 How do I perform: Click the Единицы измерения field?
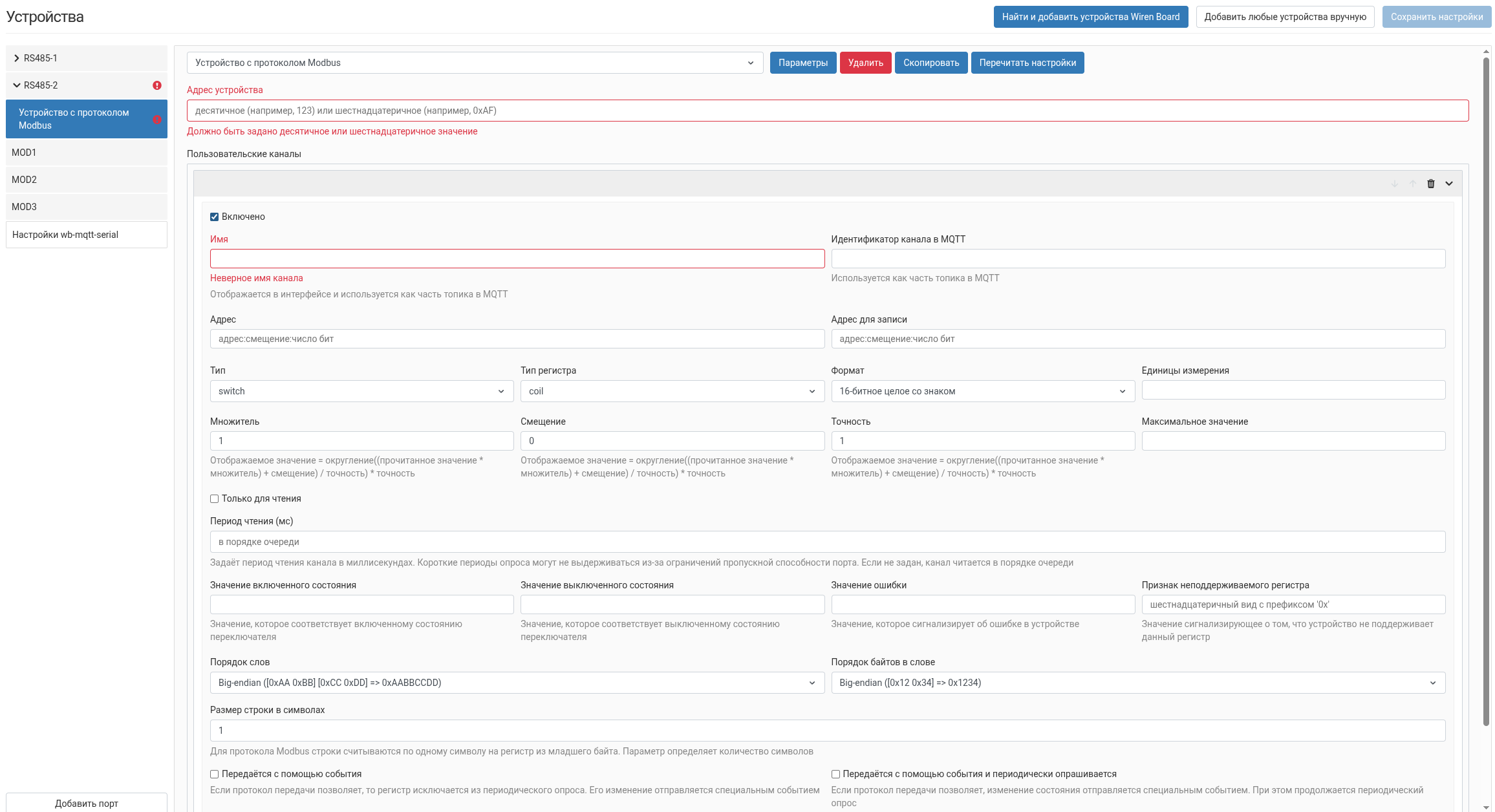tap(1293, 390)
